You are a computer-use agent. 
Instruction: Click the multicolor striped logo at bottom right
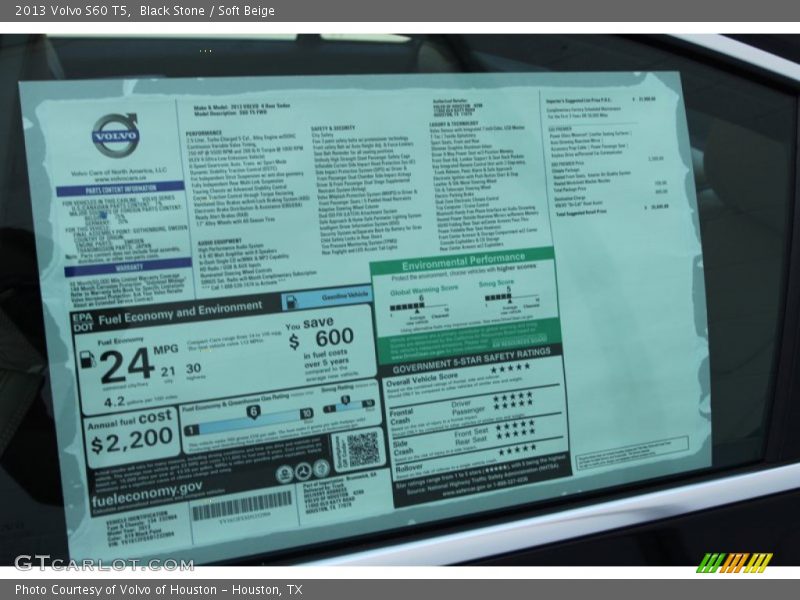click(734, 563)
